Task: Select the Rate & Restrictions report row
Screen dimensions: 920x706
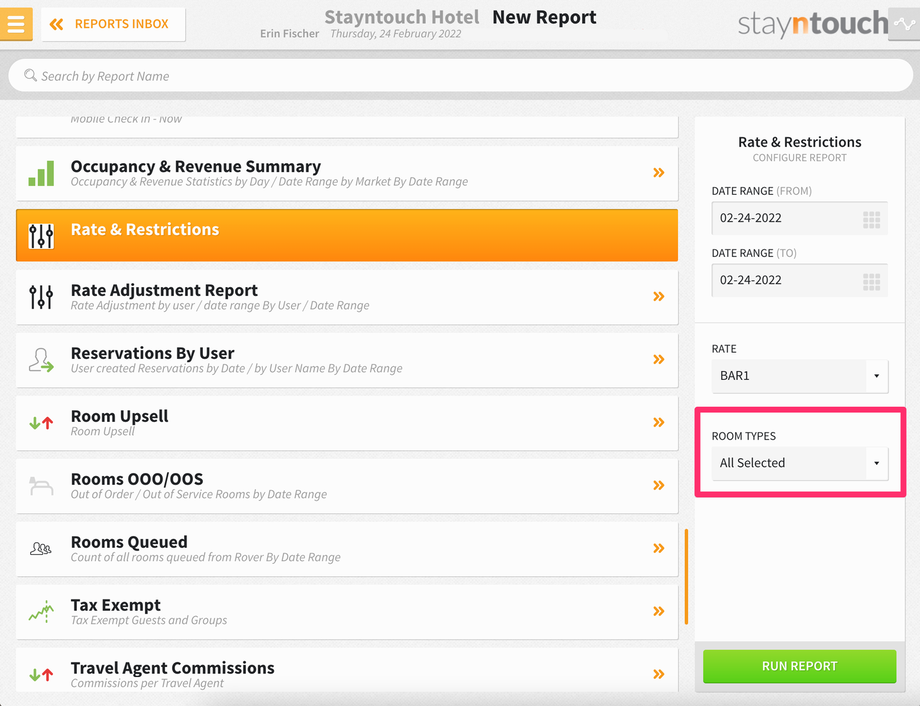Action: click(x=347, y=235)
